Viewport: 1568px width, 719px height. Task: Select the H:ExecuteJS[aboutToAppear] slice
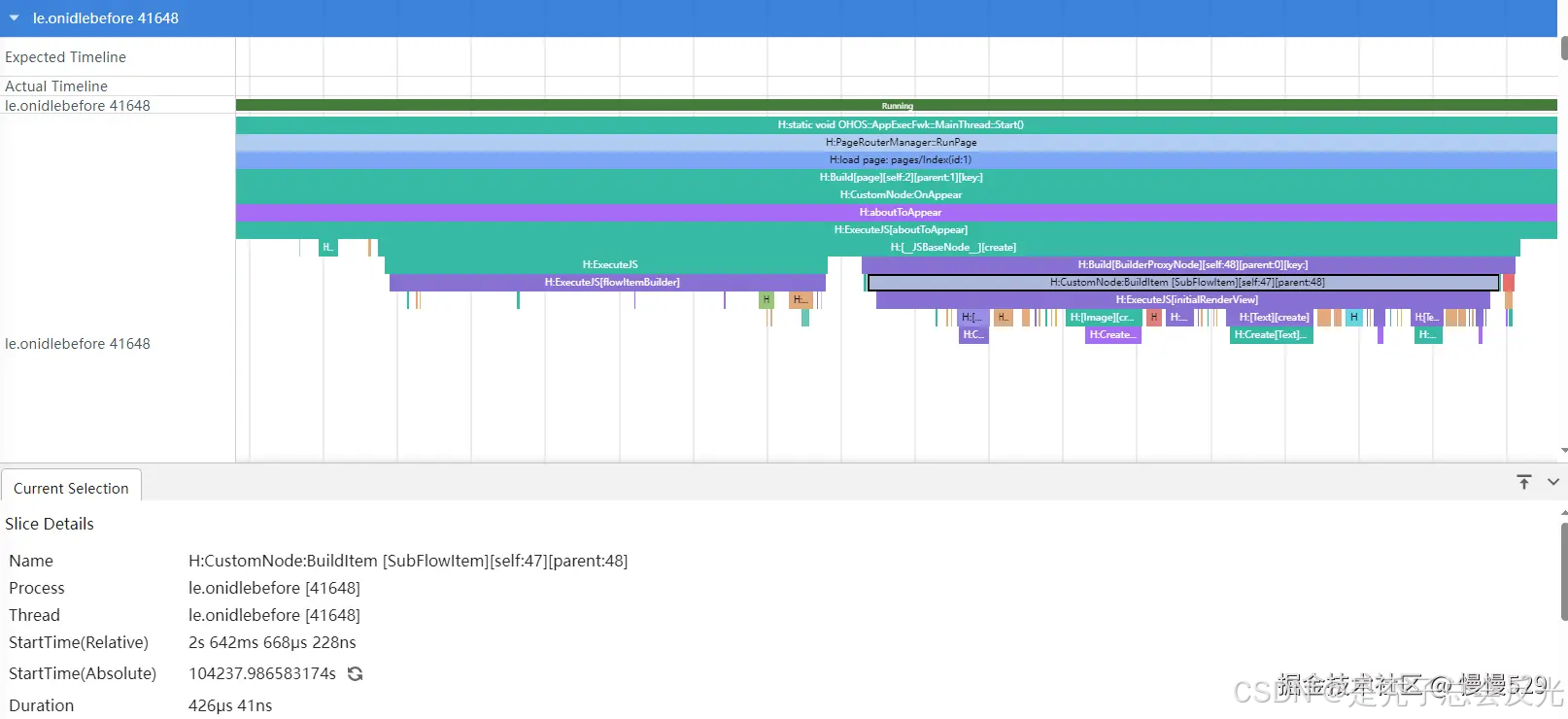point(896,229)
